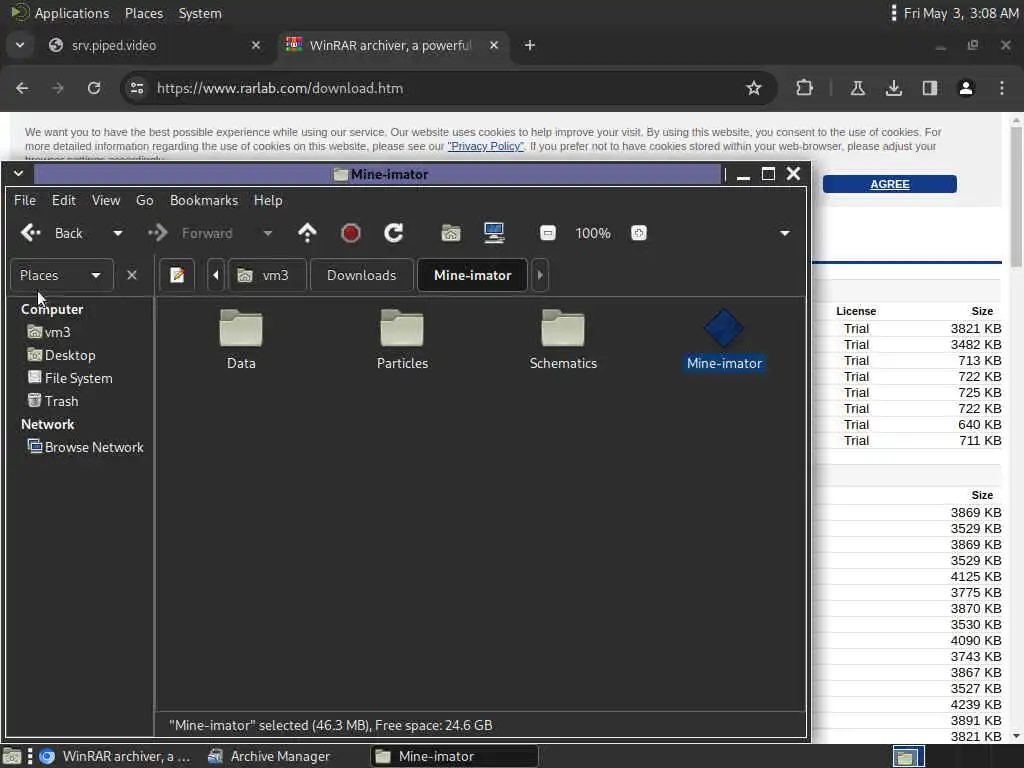The width and height of the screenshot is (1024, 768).
Task: Open the System menu in top panel
Action: (200, 13)
